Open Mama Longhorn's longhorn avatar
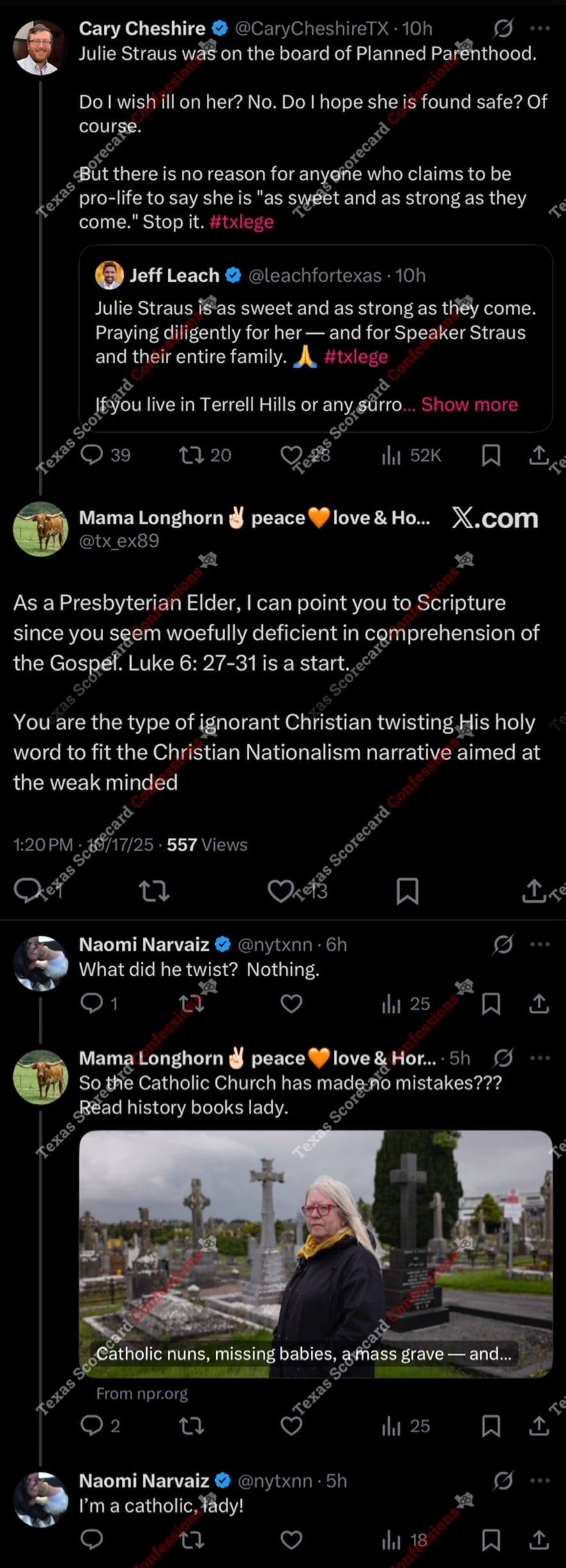This screenshot has height=1568, width=566. [x=41, y=529]
